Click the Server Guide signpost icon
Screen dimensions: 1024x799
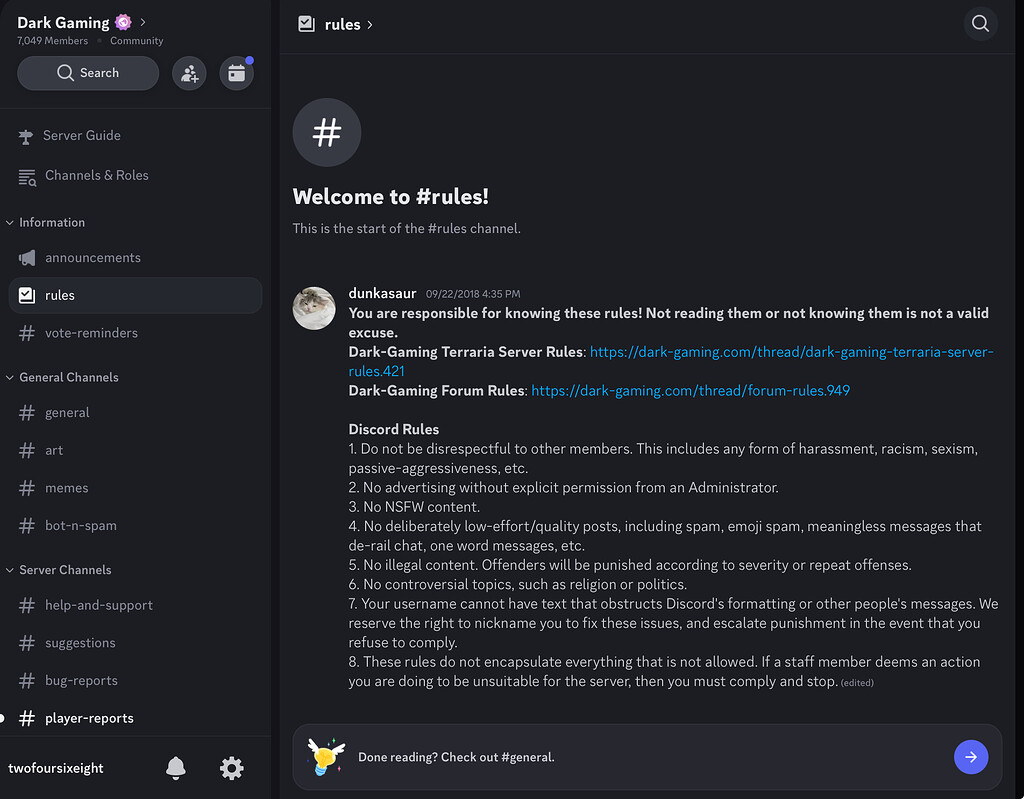(x=27, y=136)
